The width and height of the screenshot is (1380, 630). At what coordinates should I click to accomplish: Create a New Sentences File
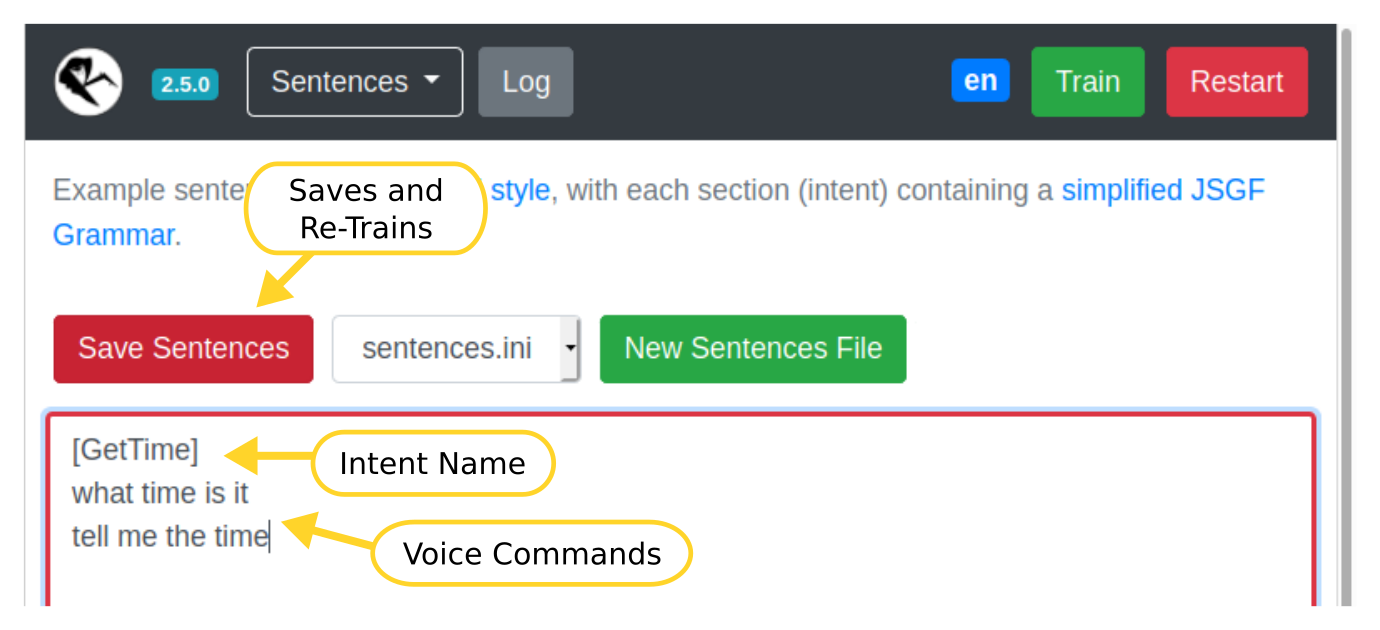pyautogui.click(x=752, y=348)
